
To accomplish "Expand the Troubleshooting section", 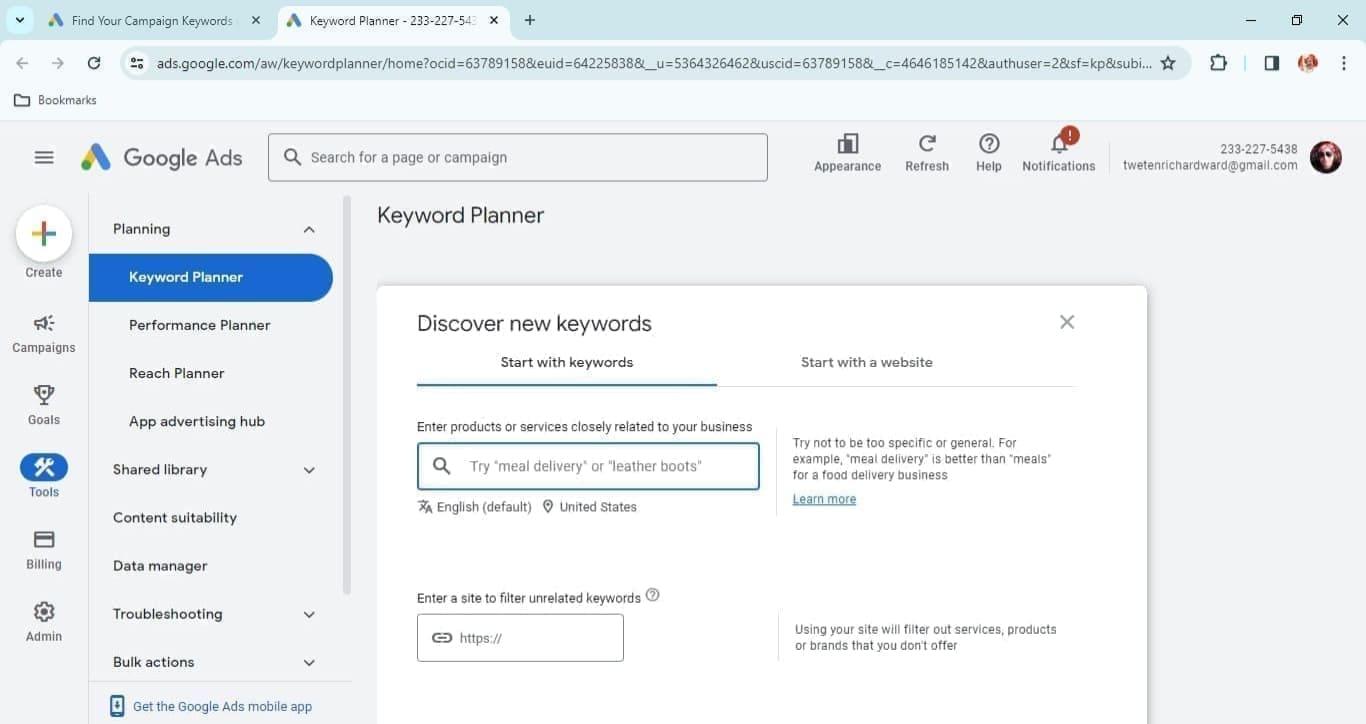I will pos(309,614).
